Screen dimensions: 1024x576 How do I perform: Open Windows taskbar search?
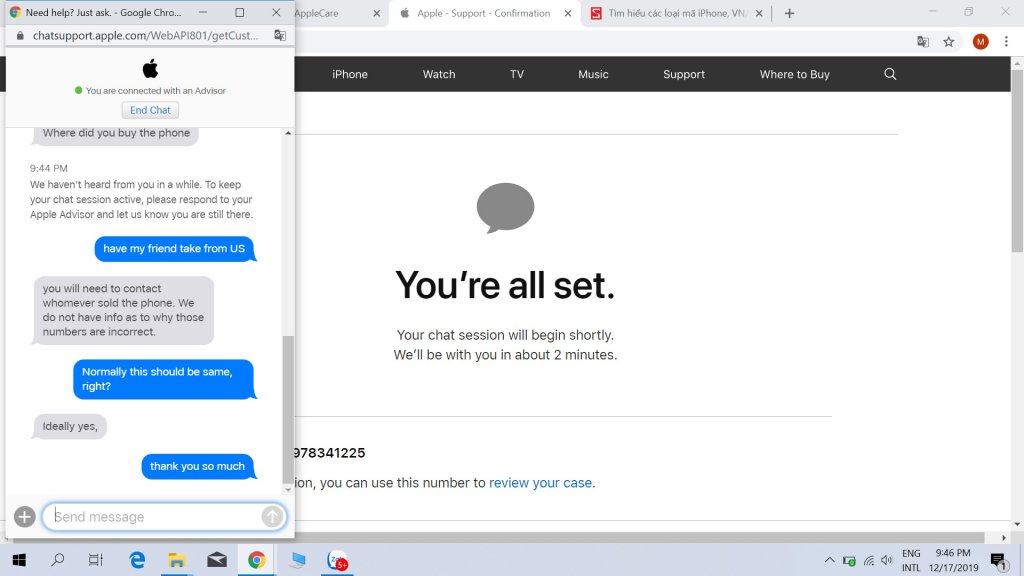pos(57,560)
